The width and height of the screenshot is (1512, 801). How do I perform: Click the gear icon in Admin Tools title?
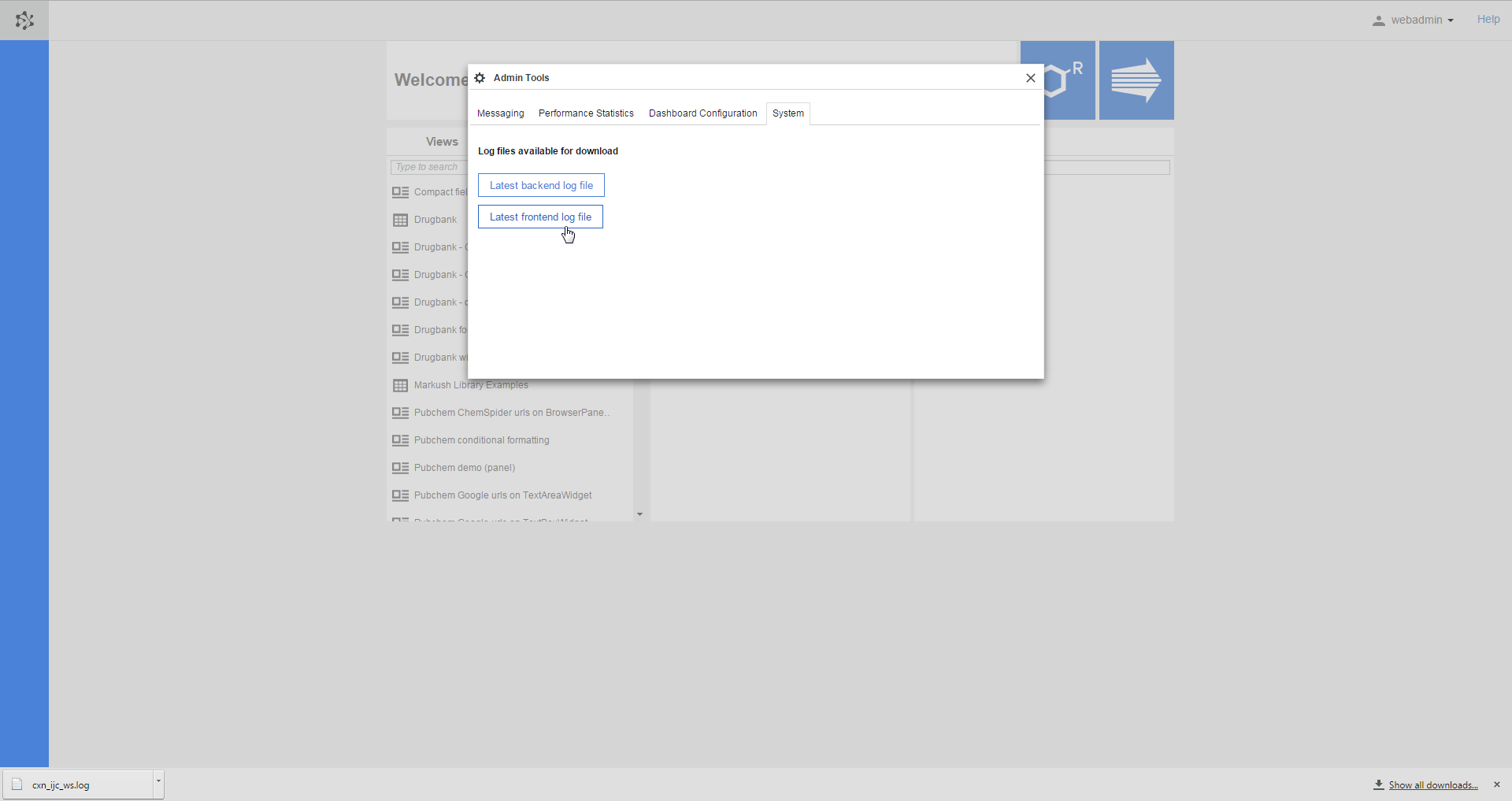pyautogui.click(x=479, y=78)
